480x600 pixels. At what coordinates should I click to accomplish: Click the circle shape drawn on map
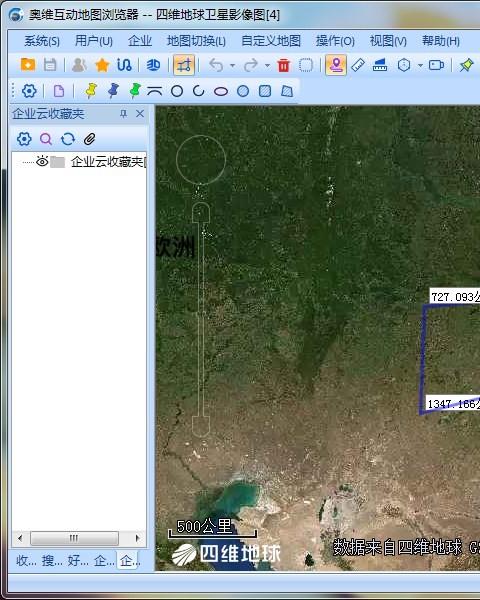[201, 160]
